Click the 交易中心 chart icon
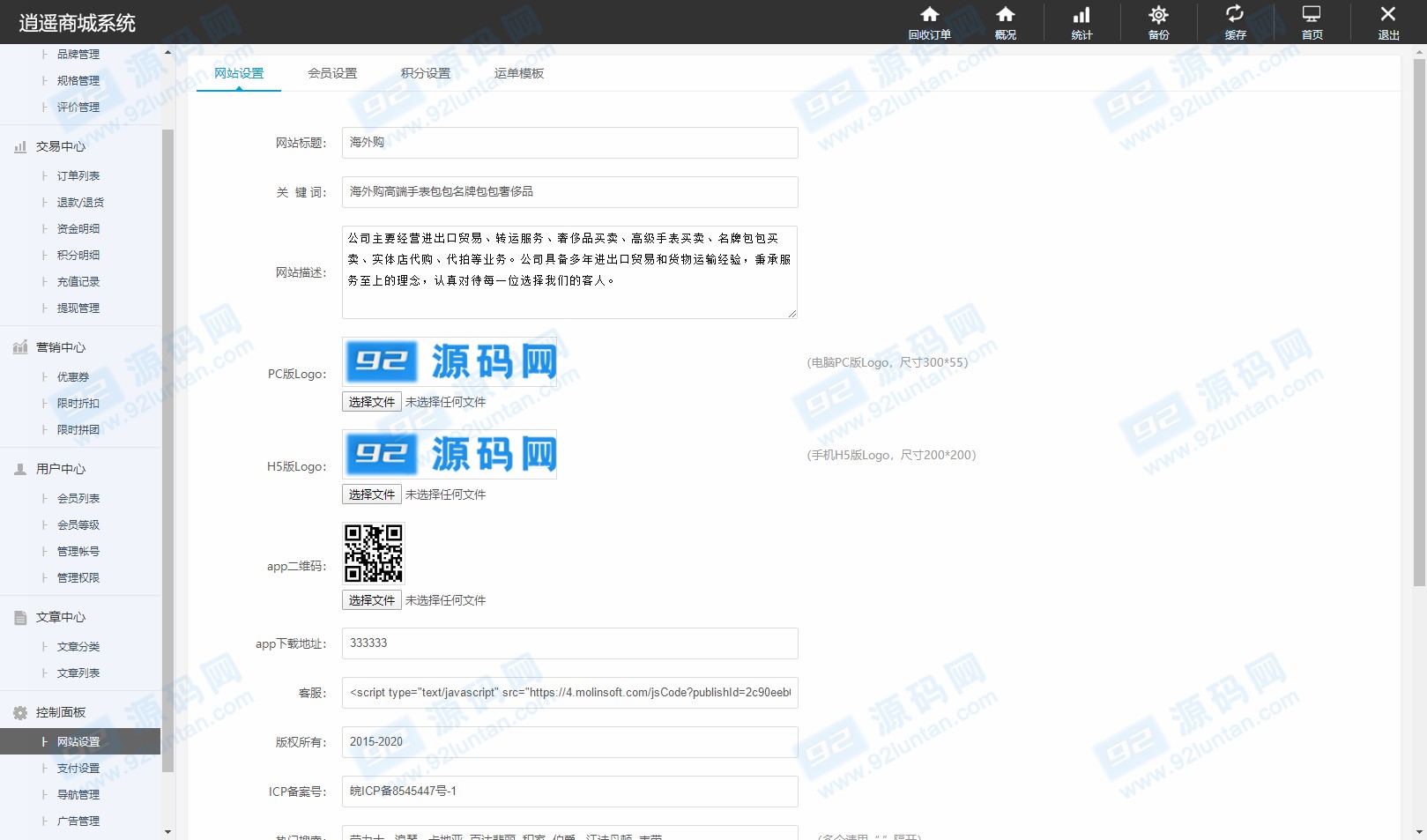This screenshot has width=1427, height=840. [x=20, y=147]
